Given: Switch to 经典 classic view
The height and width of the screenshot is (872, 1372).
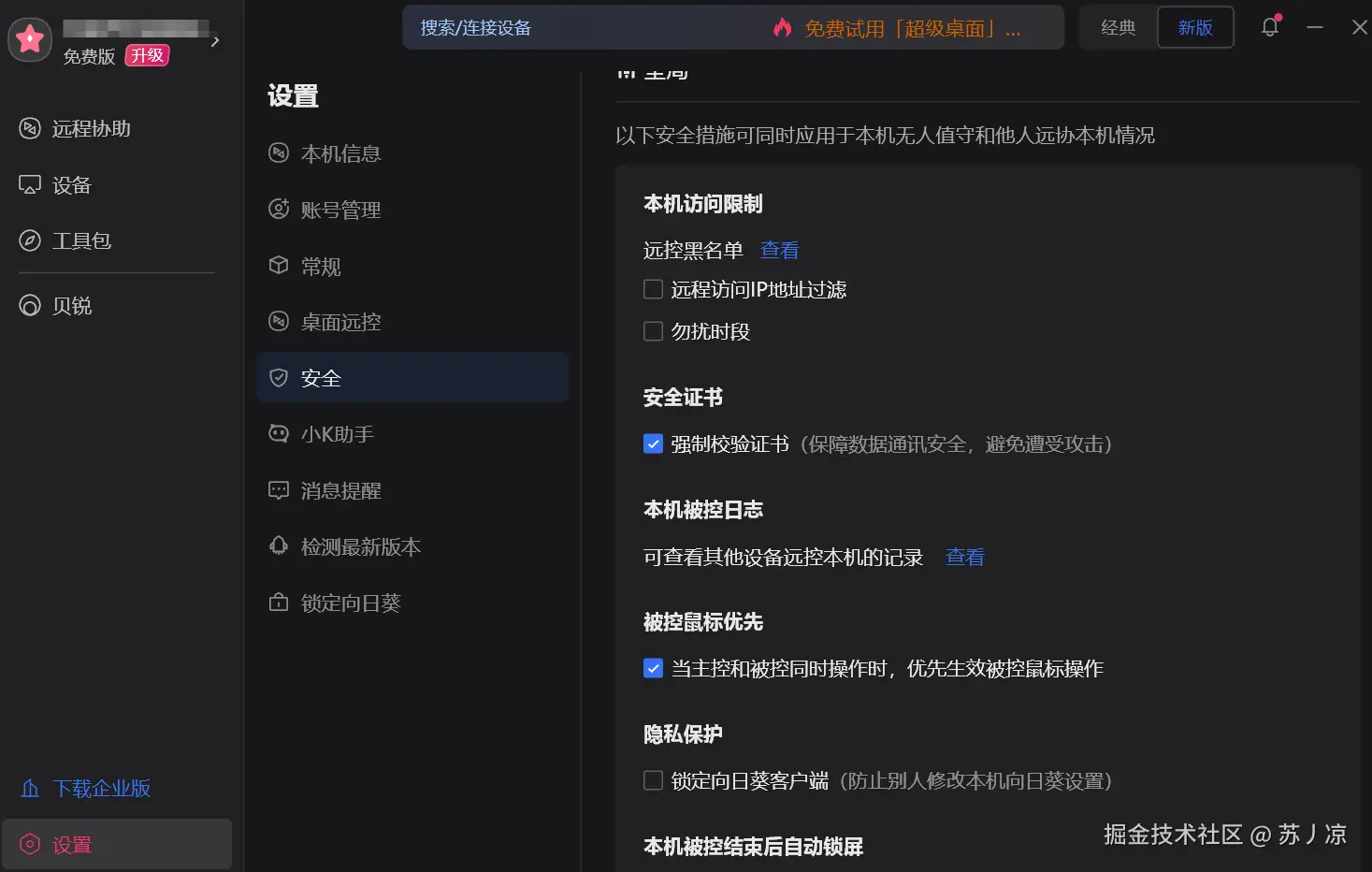Looking at the screenshot, I should coord(1118,28).
